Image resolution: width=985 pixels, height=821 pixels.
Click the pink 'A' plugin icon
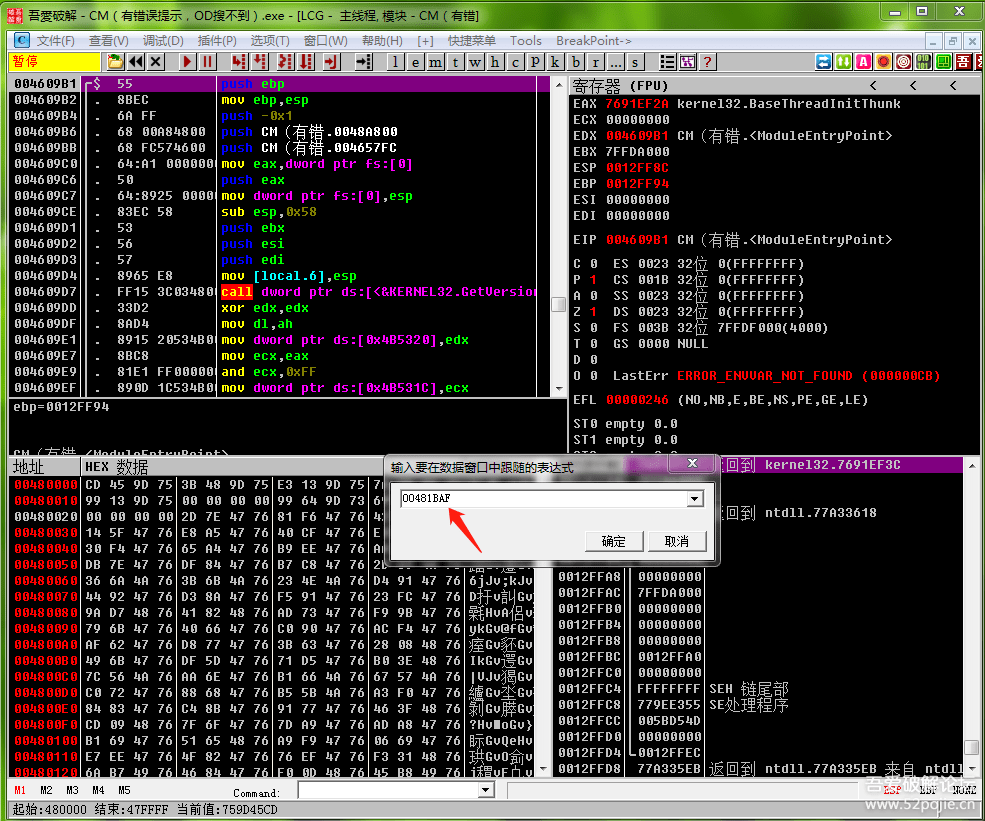point(862,62)
